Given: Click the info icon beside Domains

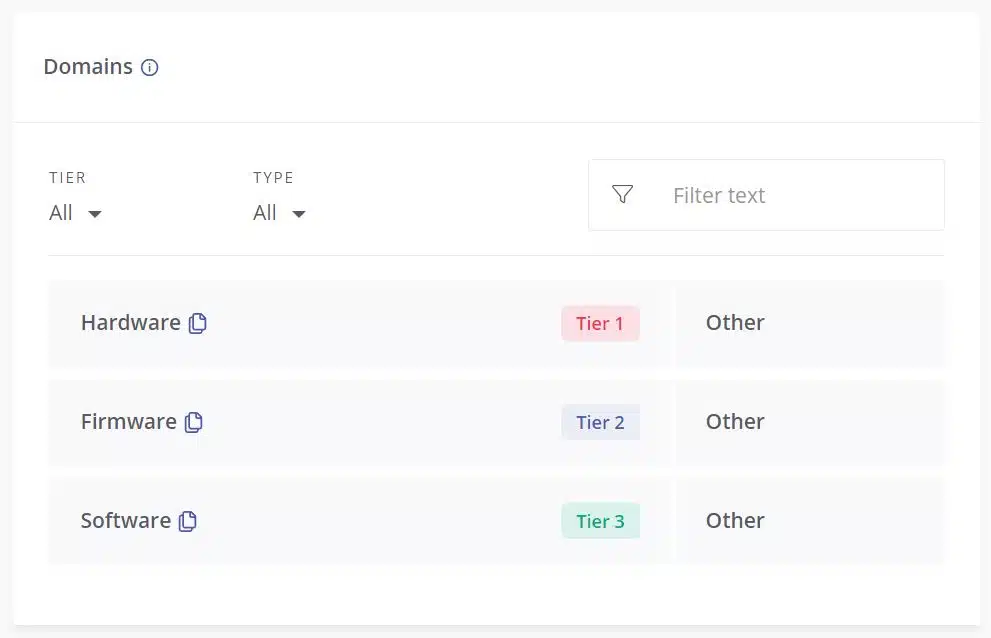Looking at the screenshot, I should click(150, 67).
